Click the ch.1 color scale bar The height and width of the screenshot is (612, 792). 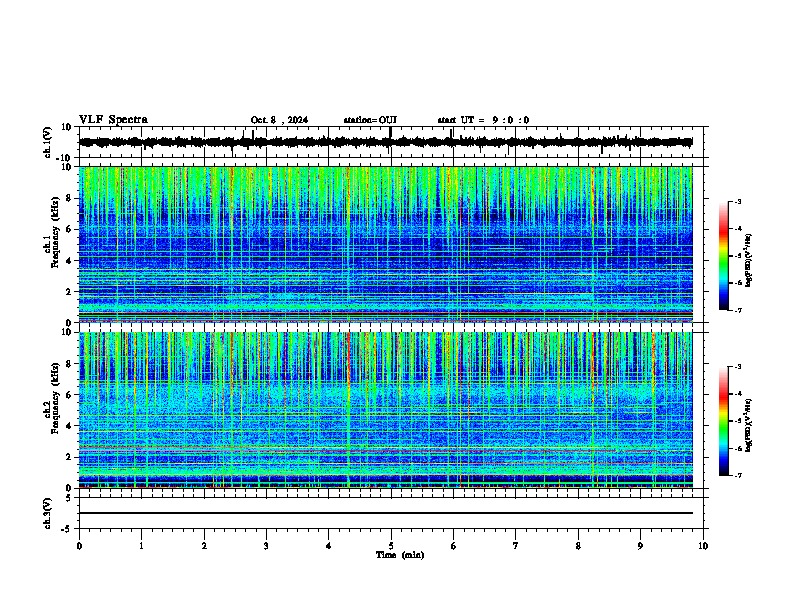[x=724, y=256]
